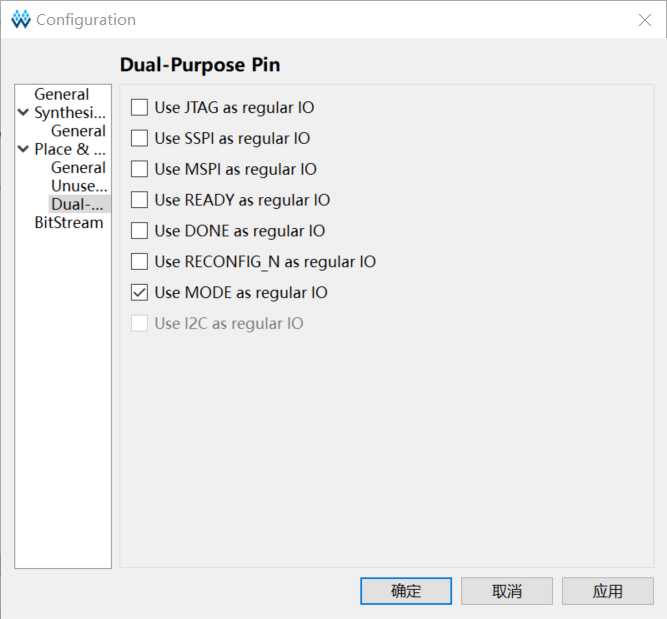Open General under Place & Route

click(x=78, y=168)
